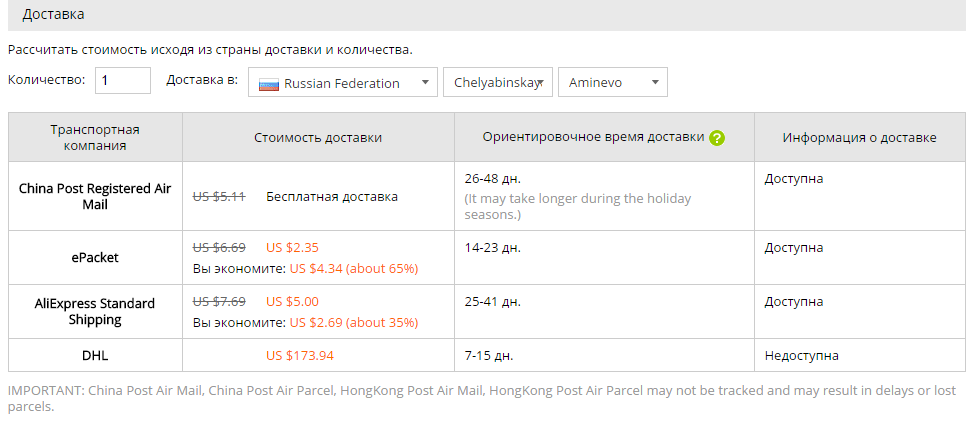975x422 pixels.
Task: Open the Aminevo city dropdown
Action: coord(612,83)
